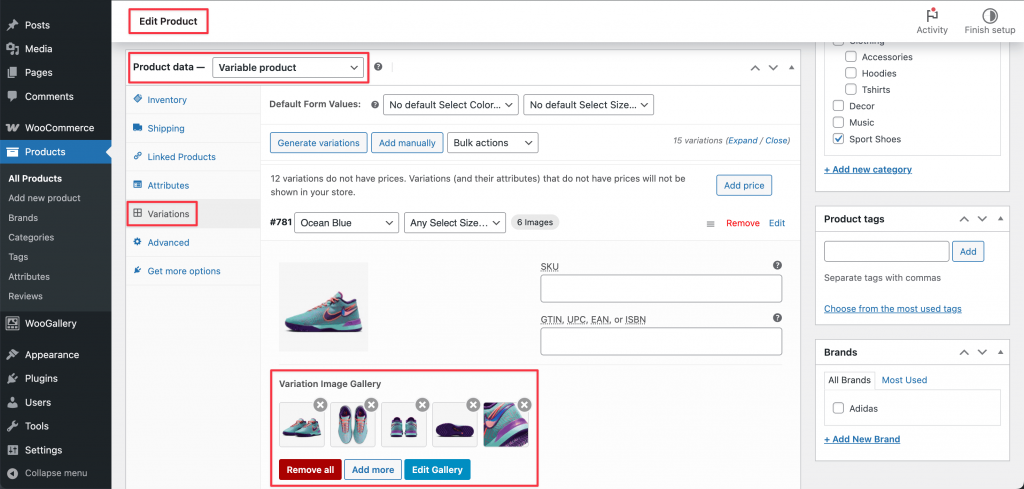Check the Adidas brand checkbox
1024x489 pixels.
click(839, 409)
